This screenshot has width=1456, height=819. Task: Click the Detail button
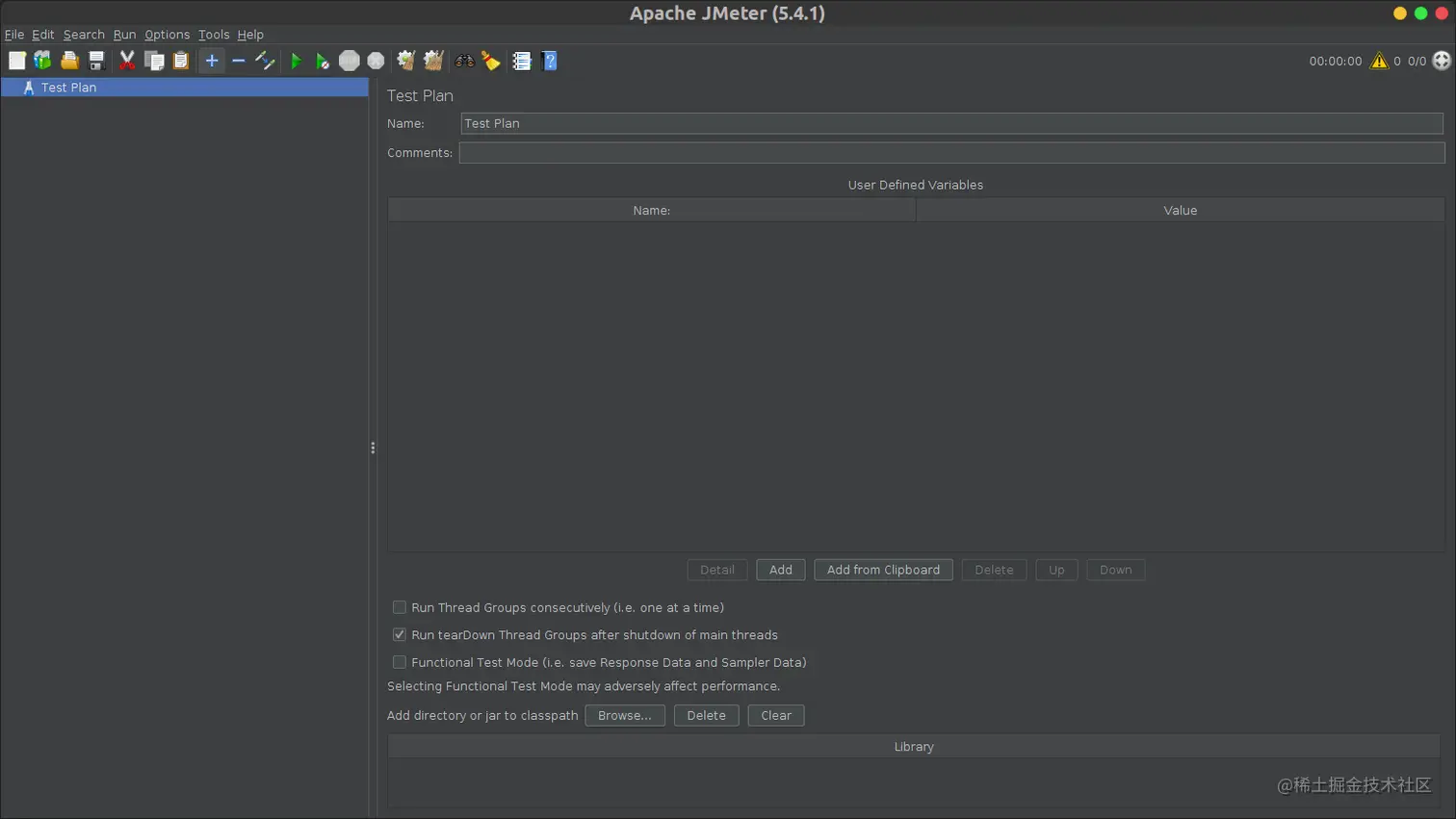717,570
